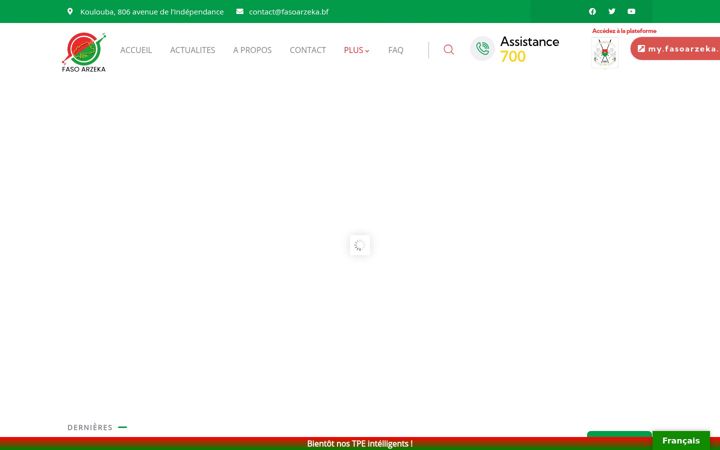Click the 'Accédez à la plateforme' label
Viewport: 720px width, 450px height.
click(x=624, y=31)
